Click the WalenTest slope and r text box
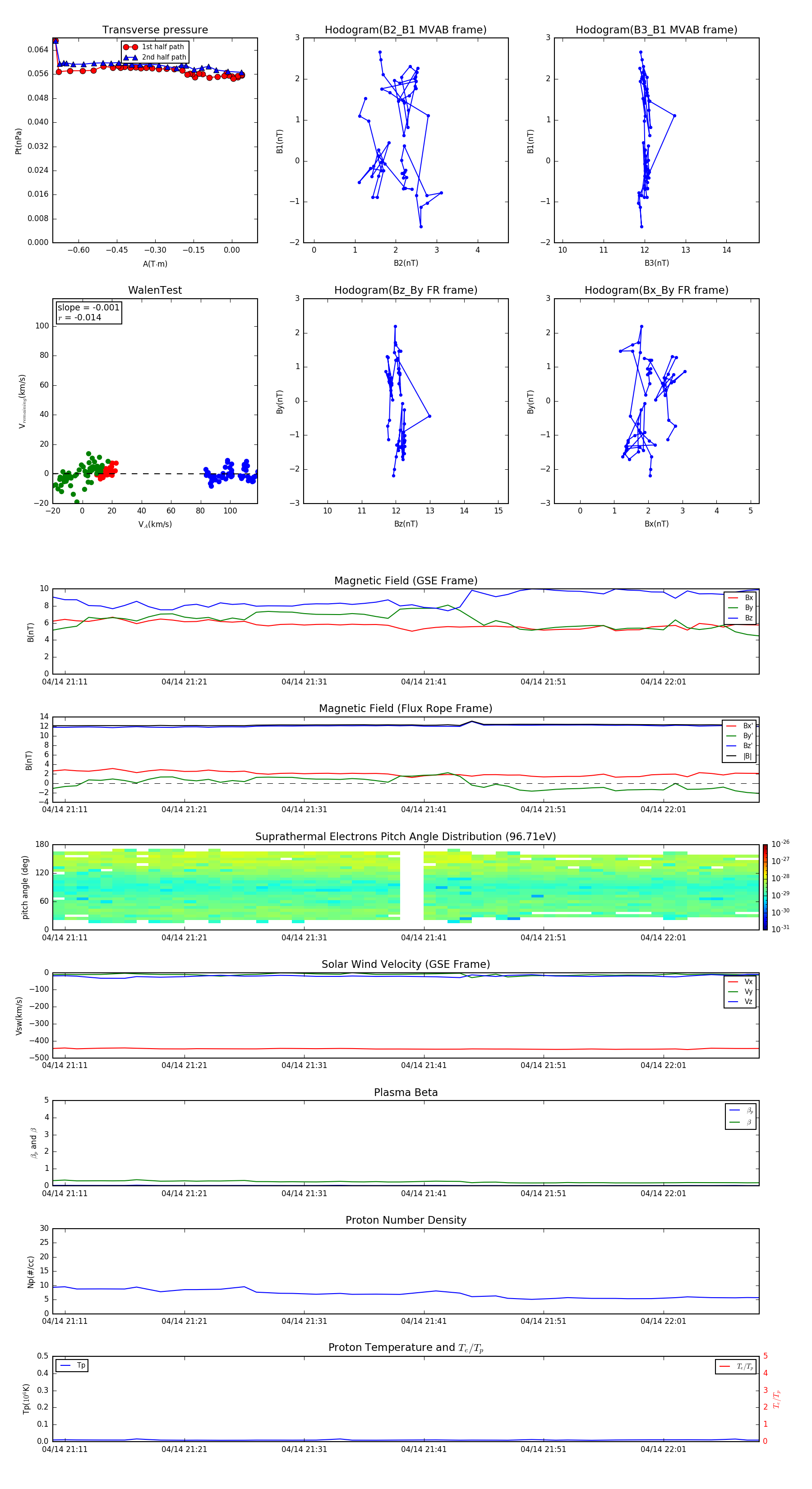 (x=88, y=313)
